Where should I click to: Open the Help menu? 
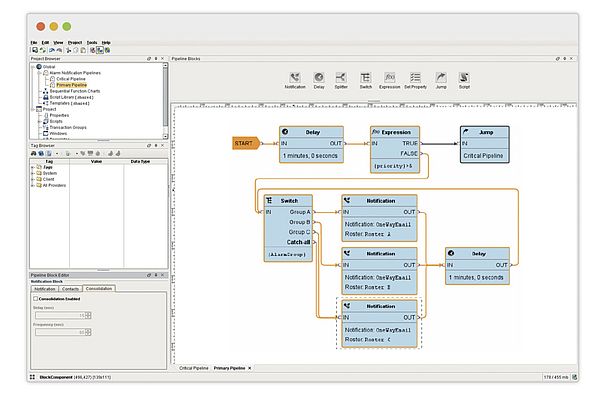[x=106, y=43]
